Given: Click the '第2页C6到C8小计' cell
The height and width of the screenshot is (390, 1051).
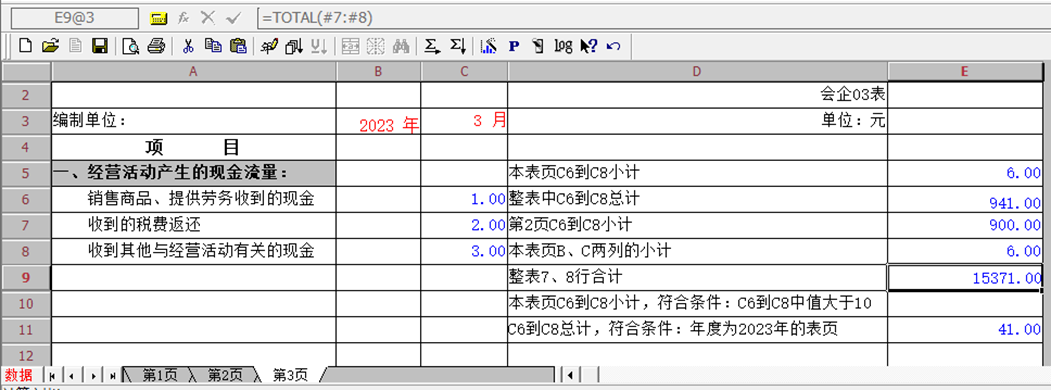Looking at the screenshot, I should [697, 225].
